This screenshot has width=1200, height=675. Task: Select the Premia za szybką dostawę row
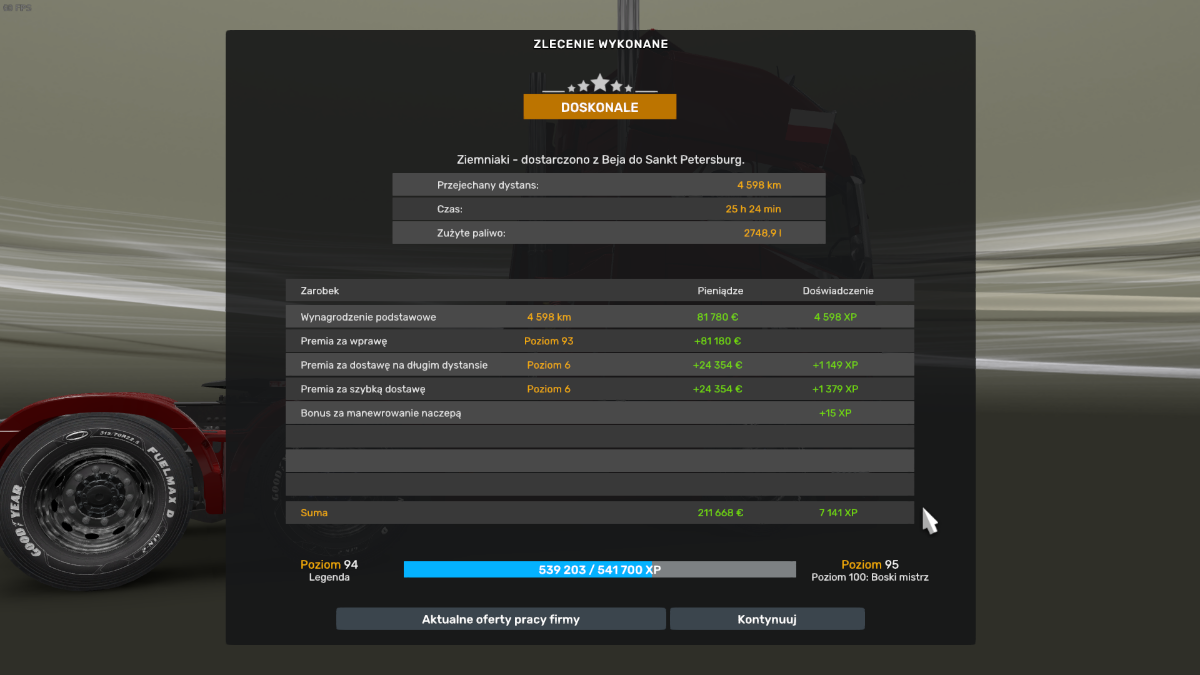coord(599,389)
